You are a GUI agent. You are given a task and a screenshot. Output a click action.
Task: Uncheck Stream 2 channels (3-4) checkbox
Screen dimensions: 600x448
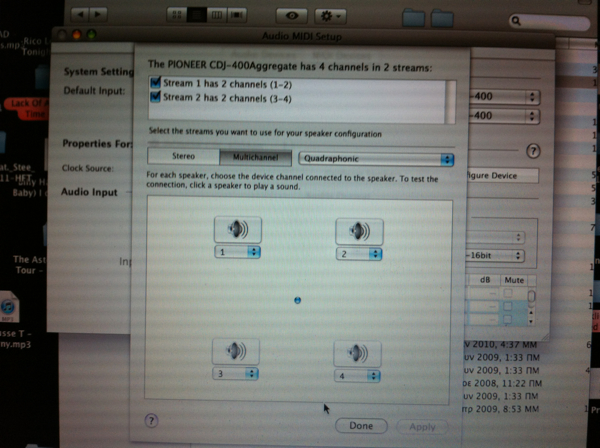point(153,98)
